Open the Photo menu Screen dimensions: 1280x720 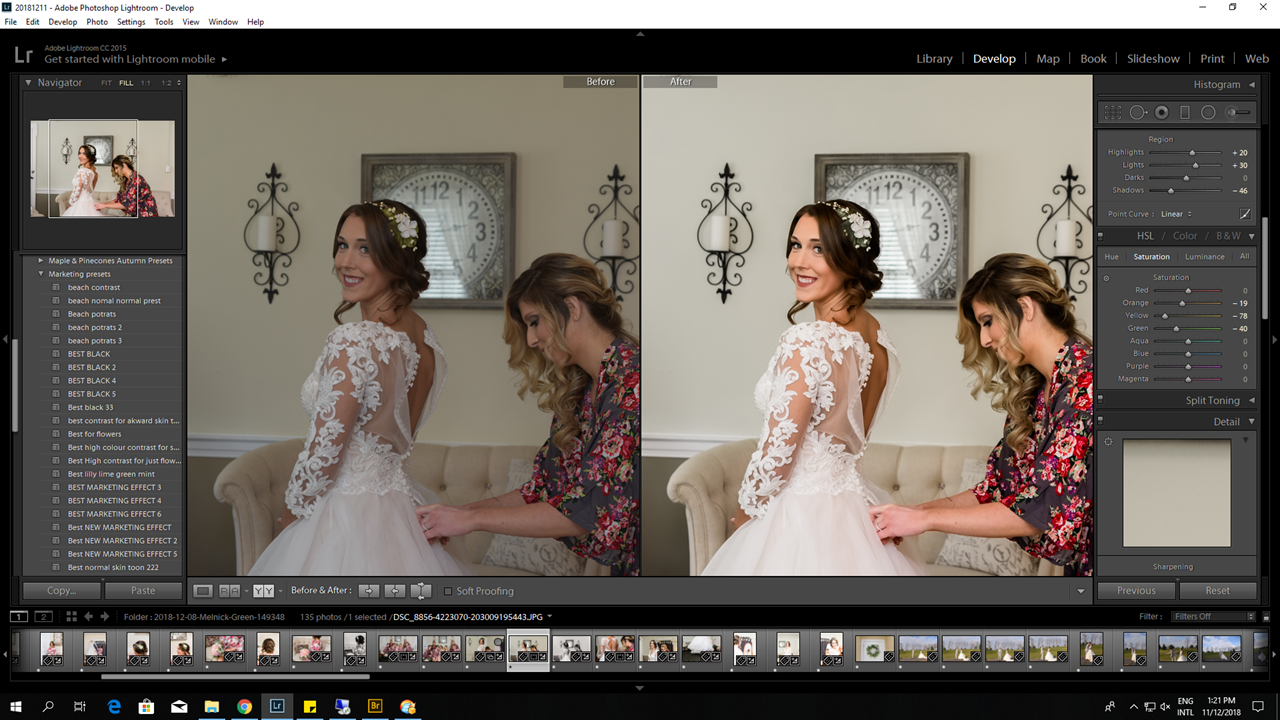point(97,22)
